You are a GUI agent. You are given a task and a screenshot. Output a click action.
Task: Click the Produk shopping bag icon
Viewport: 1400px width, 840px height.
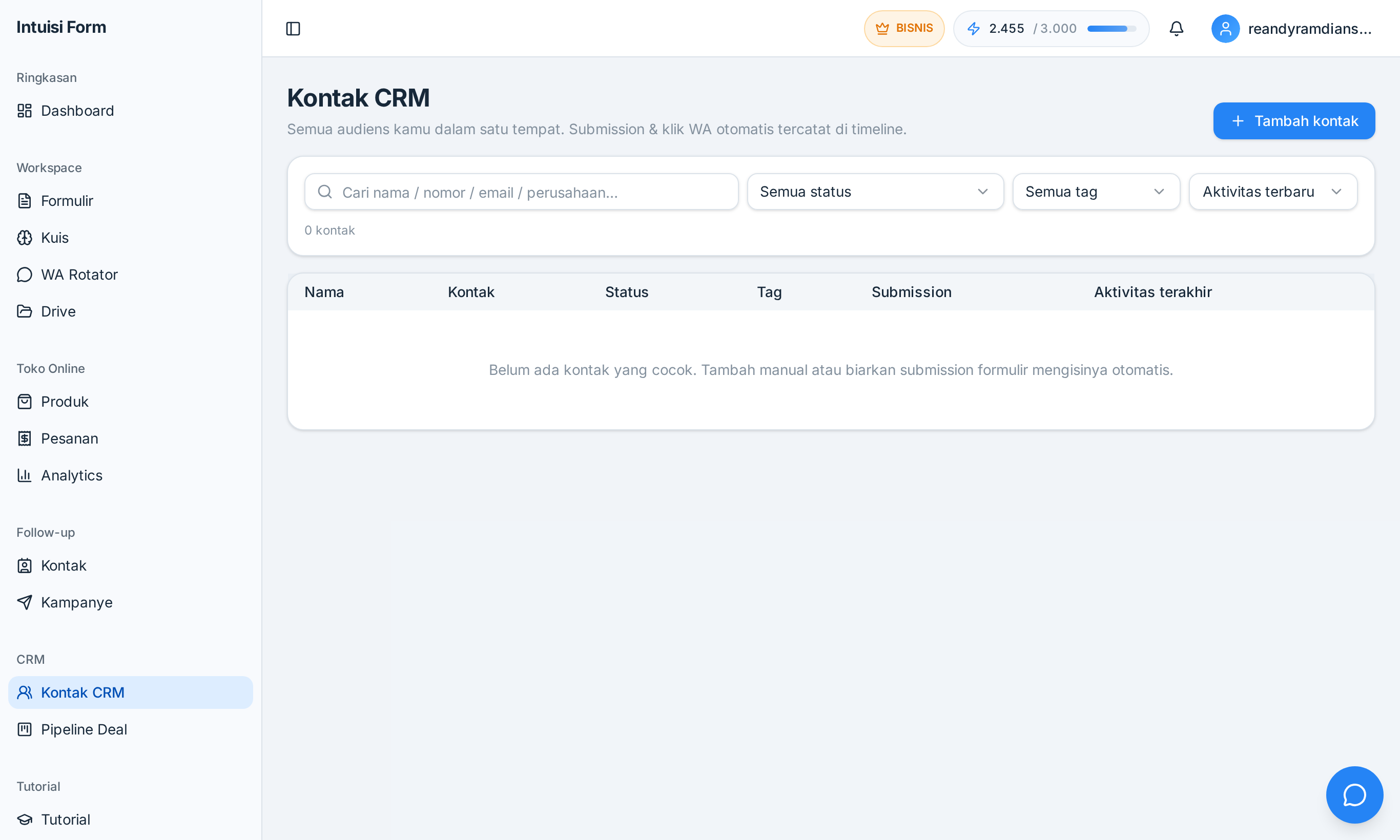pyautogui.click(x=25, y=402)
